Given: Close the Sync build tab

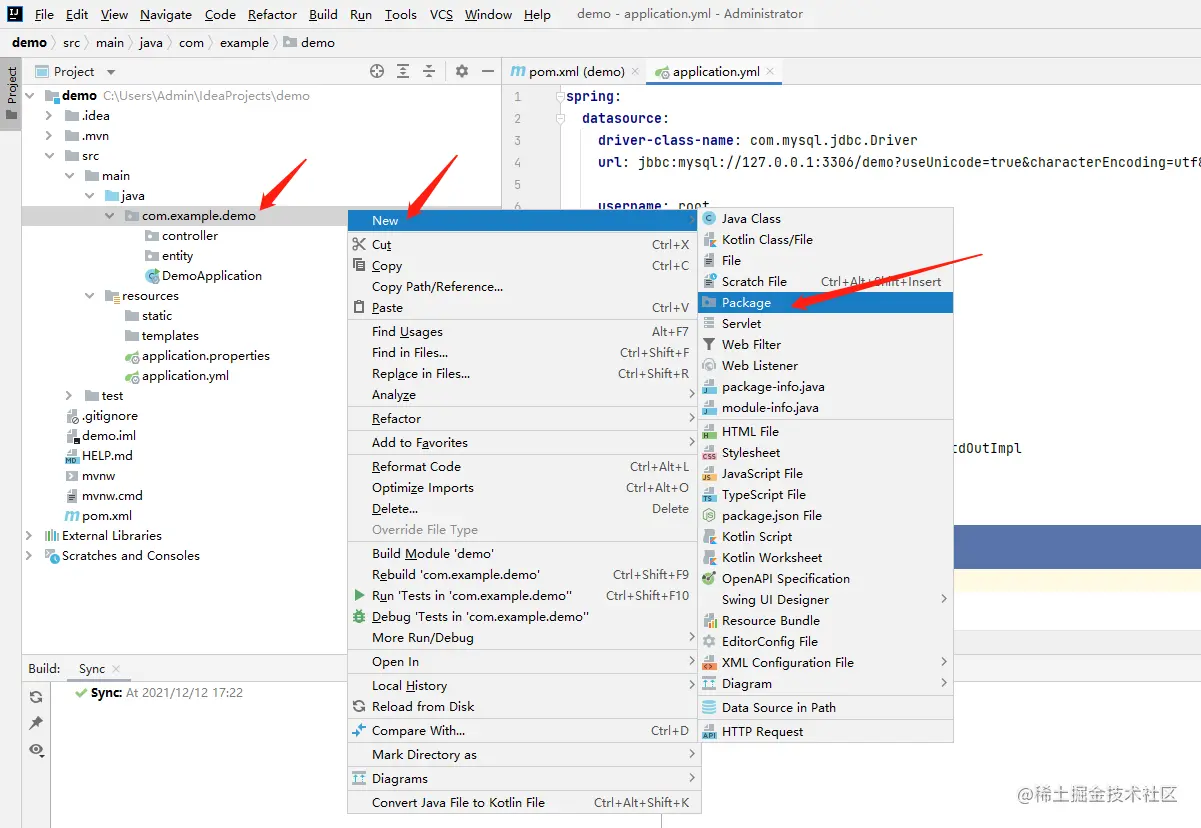Looking at the screenshot, I should pos(116,669).
